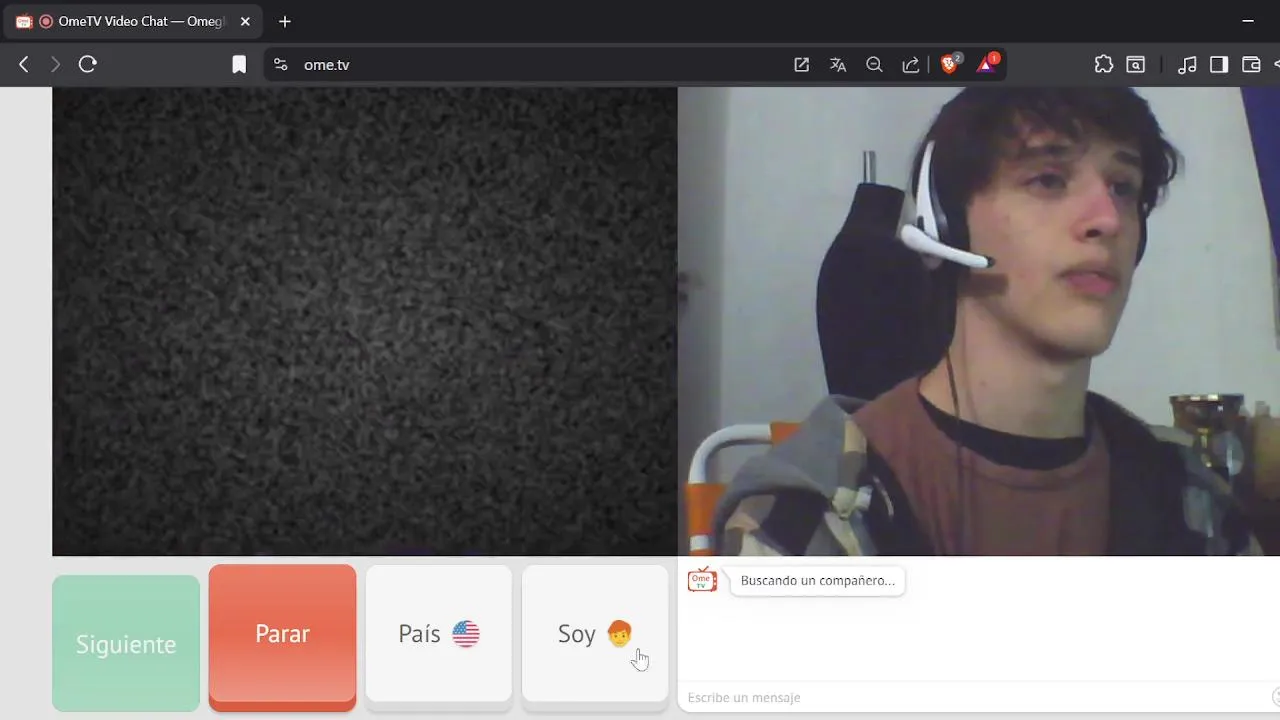
Task: Click the Siguiente button
Action: pos(126,643)
